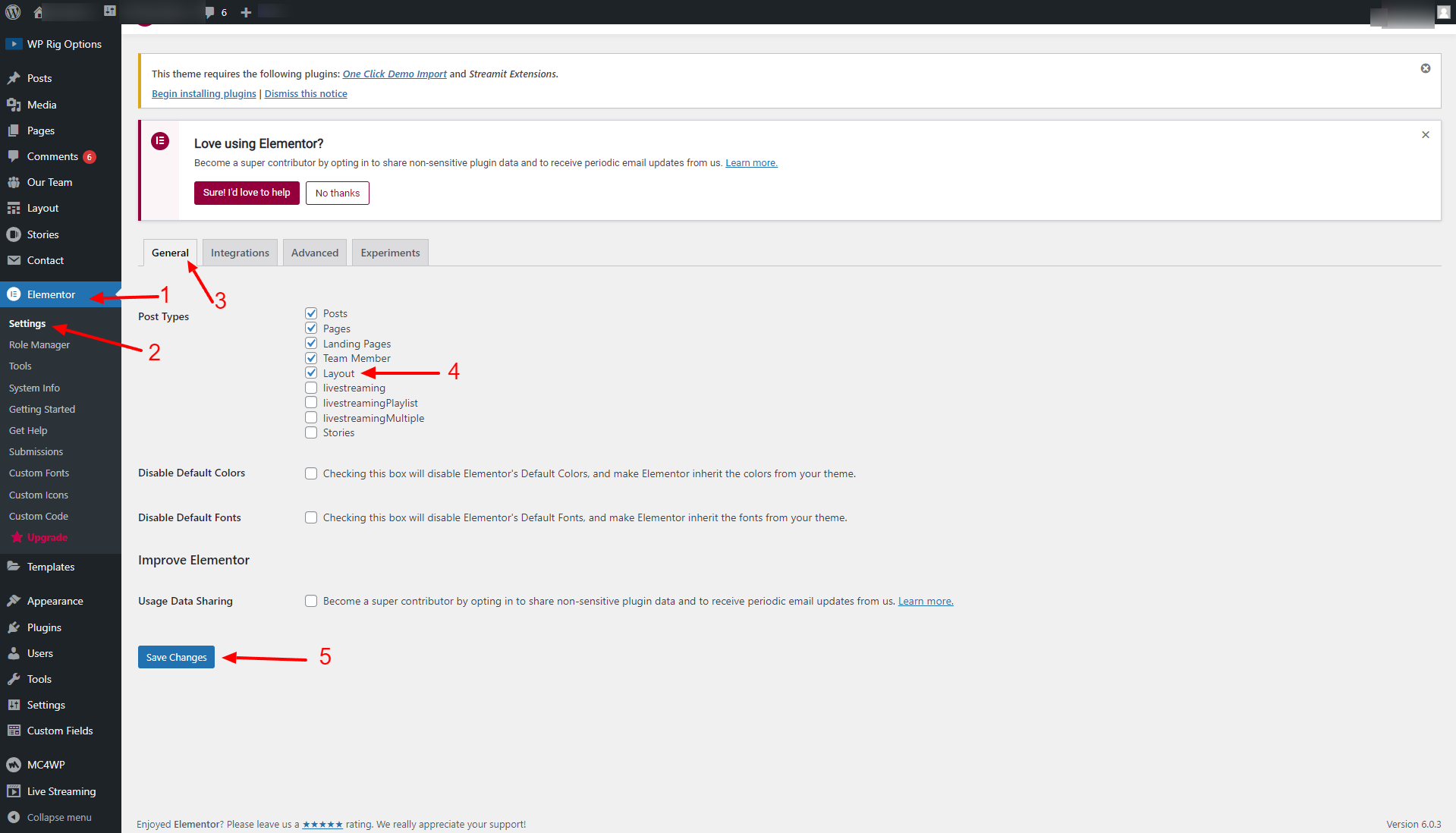Image resolution: width=1456 pixels, height=833 pixels.
Task: Switch to the Integrations tab
Action: tap(240, 253)
